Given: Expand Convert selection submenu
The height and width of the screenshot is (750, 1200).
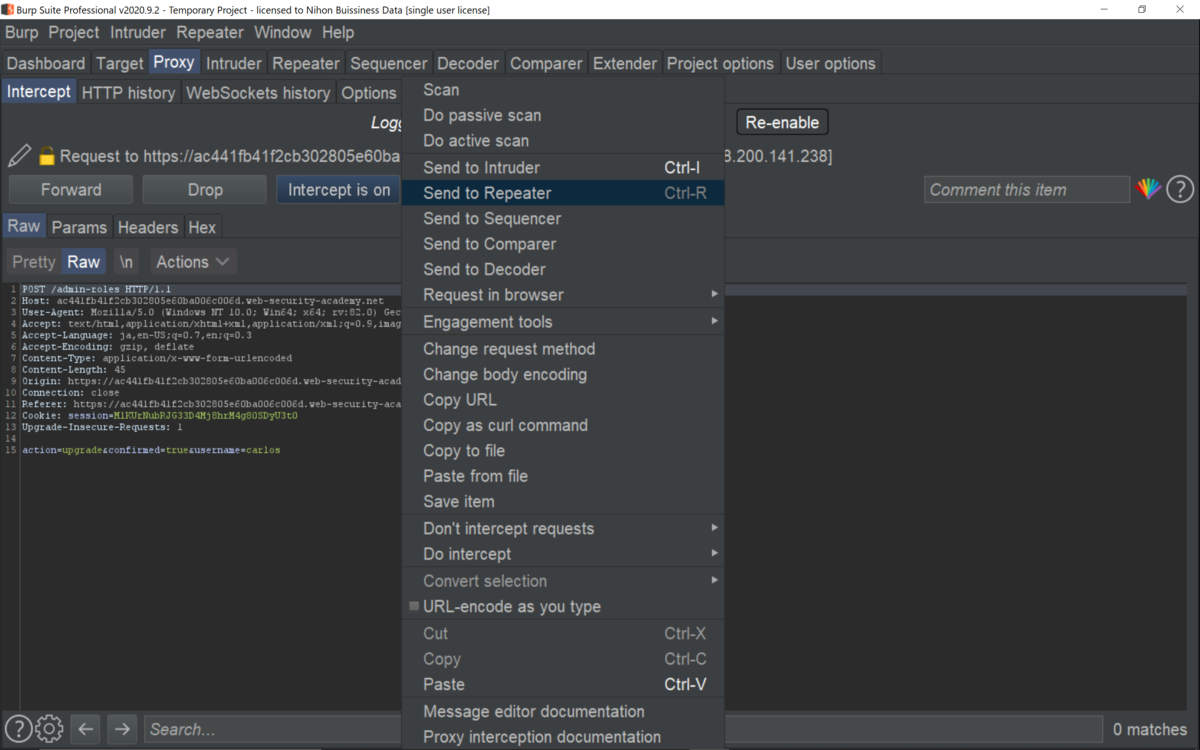Looking at the screenshot, I should (x=562, y=581).
